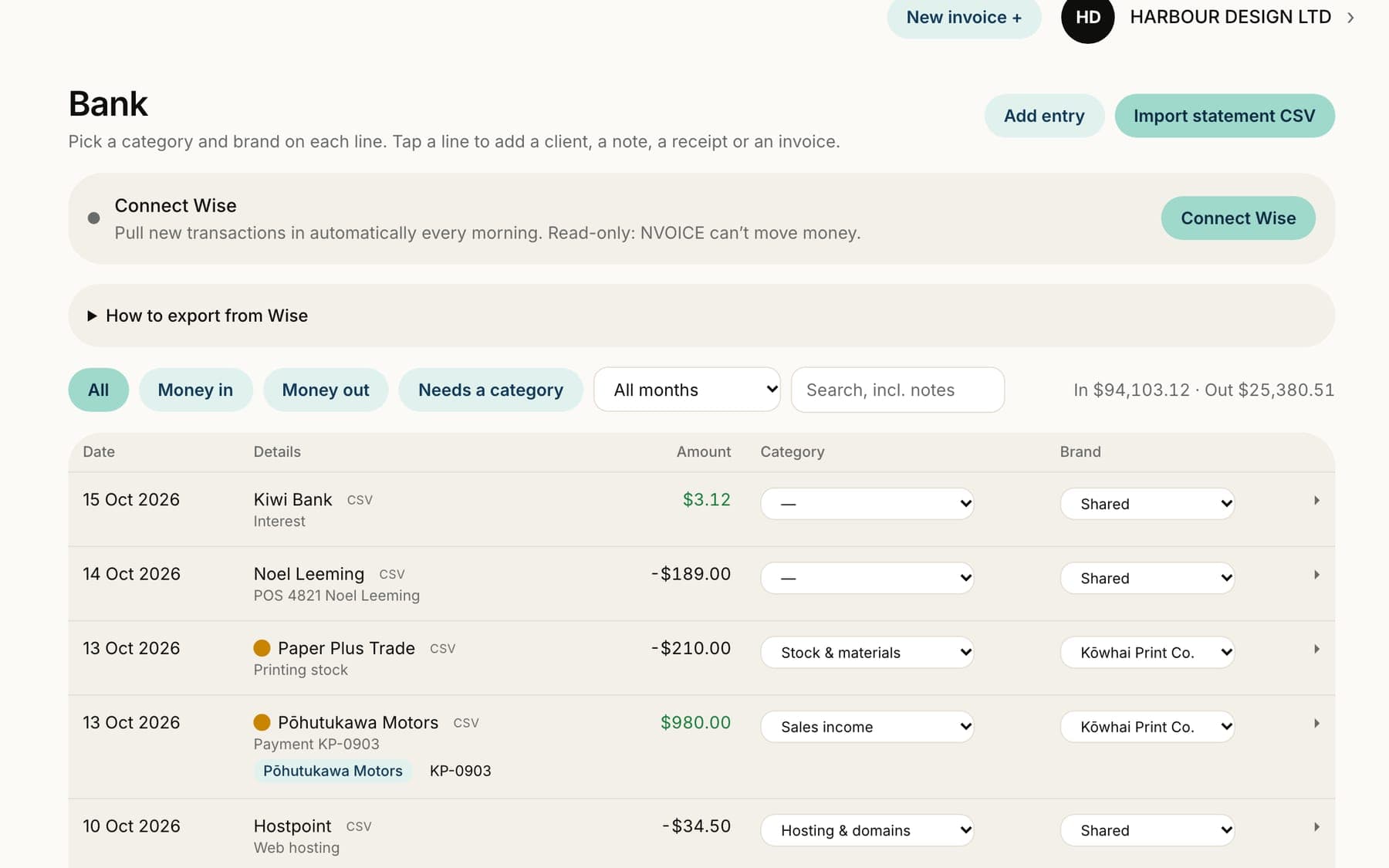This screenshot has width=1389, height=868.
Task: Click the HARBOUR DESIGN LTD company name
Action: [1230, 17]
